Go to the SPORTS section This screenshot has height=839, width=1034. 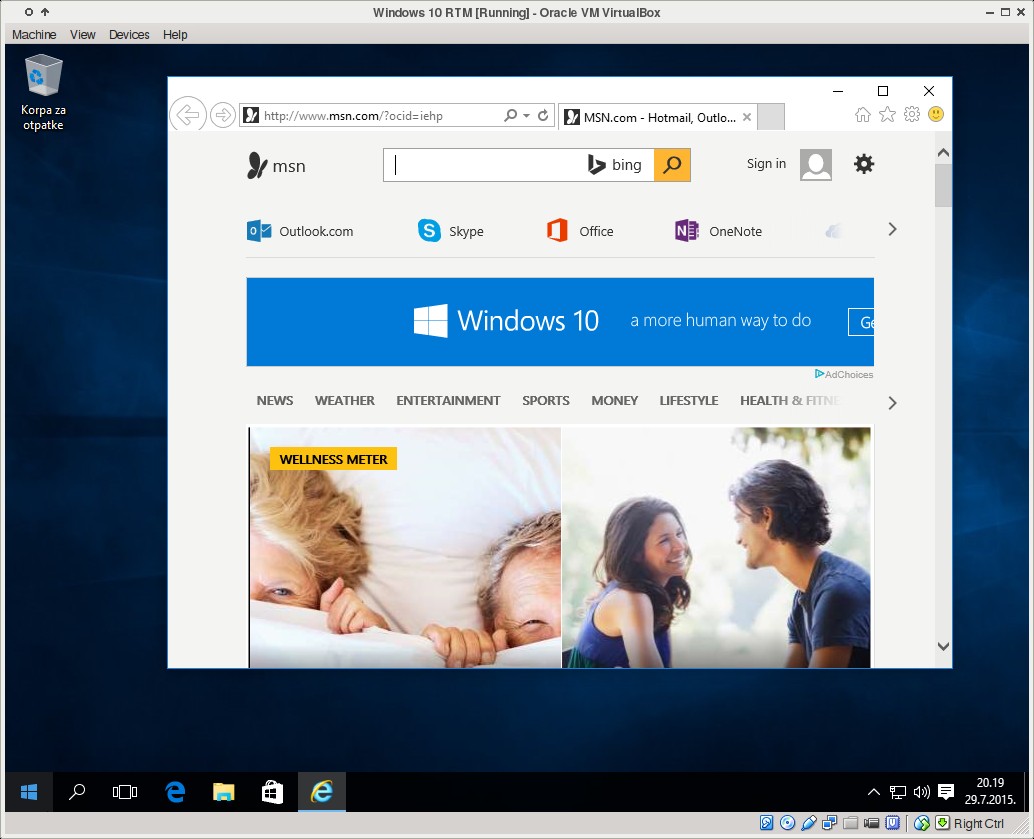click(546, 400)
